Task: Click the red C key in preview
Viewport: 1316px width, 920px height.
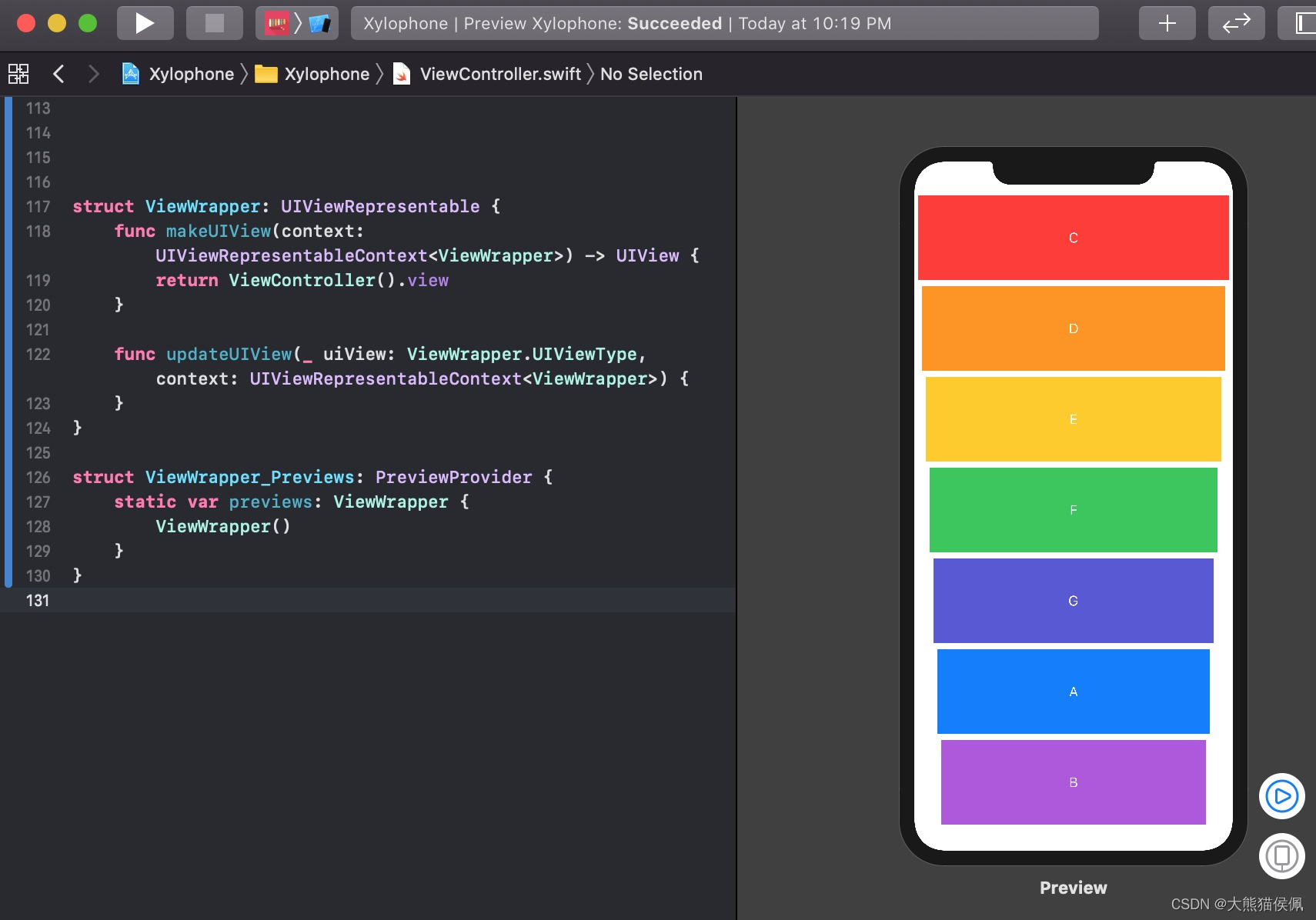Action: [x=1073, y=238]
